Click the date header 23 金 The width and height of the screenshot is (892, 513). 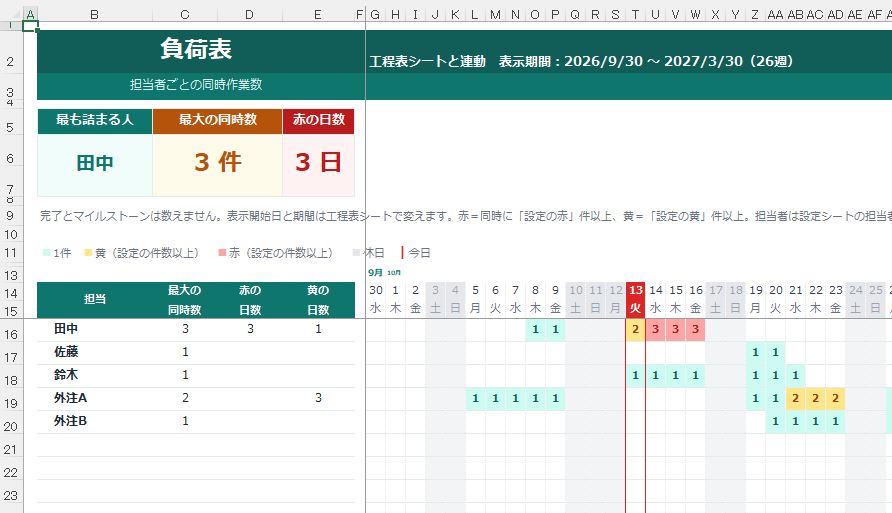[x=835, y=300]
